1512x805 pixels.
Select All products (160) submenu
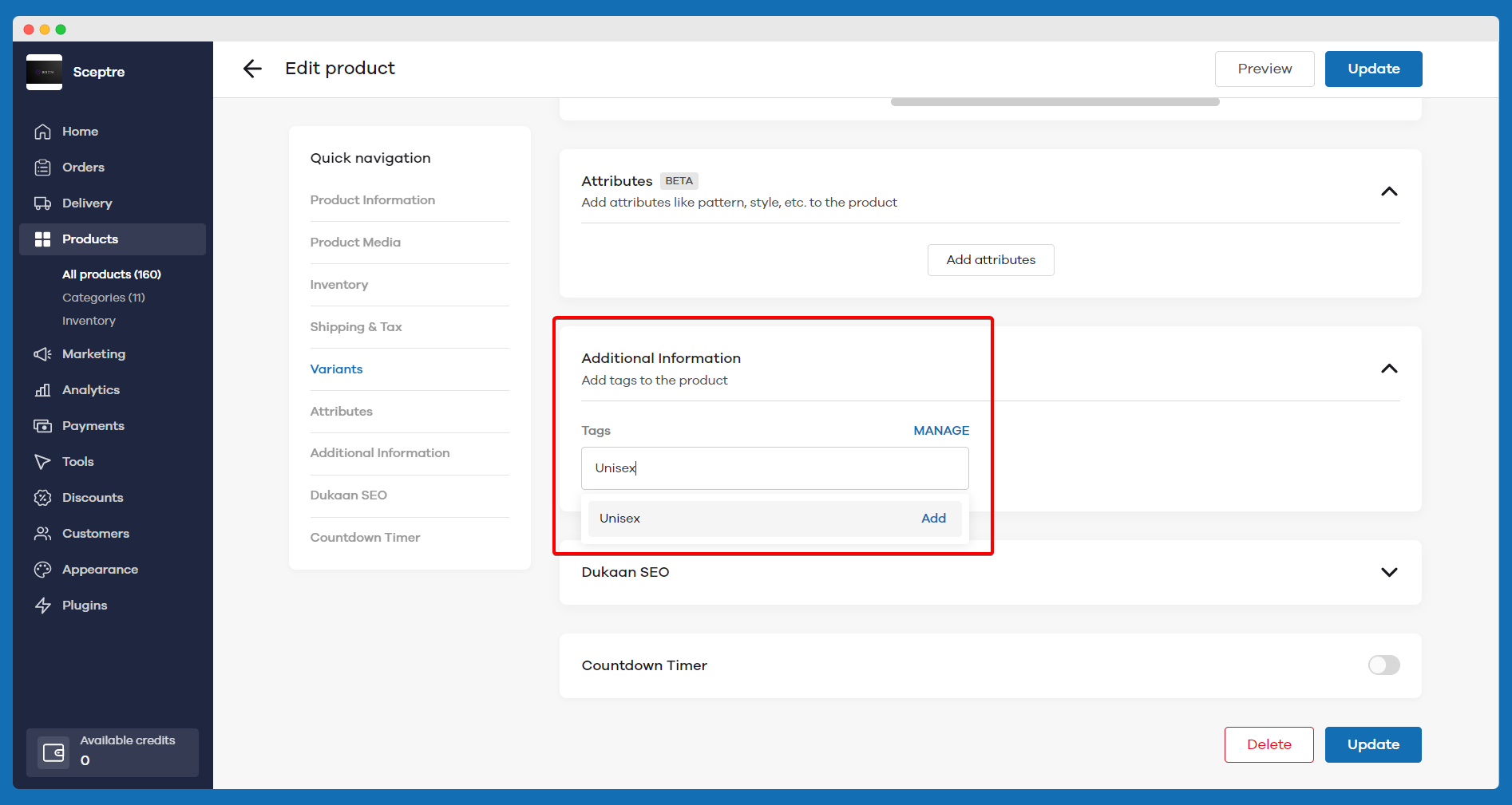(x=112, y=274)
